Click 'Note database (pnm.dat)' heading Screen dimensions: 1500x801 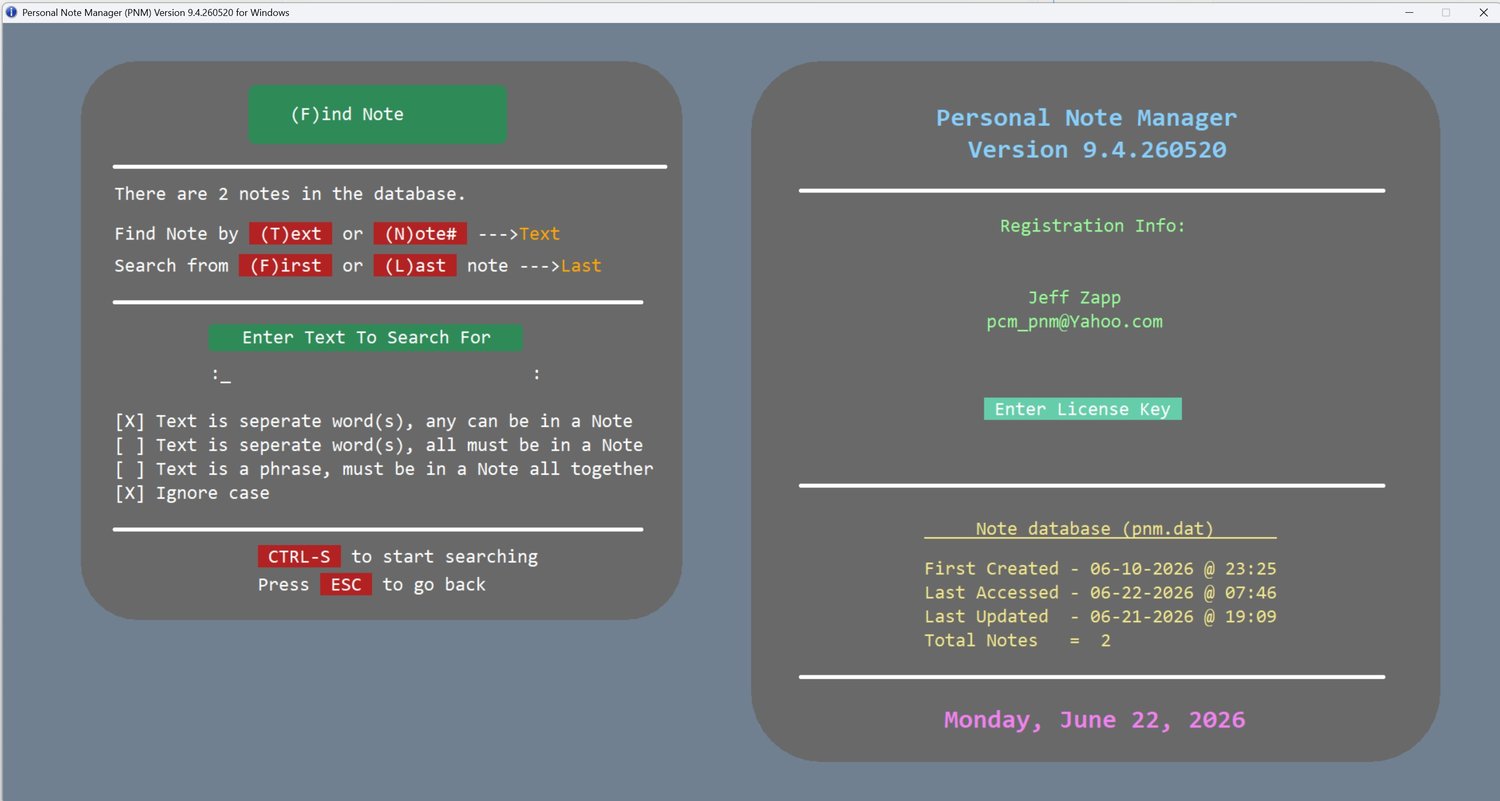(x=1094, y=529)
